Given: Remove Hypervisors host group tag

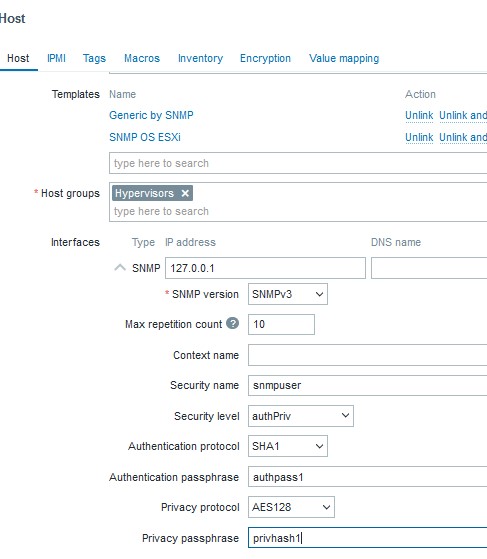Looking at the screenshot, I should (x=185, y=193).
